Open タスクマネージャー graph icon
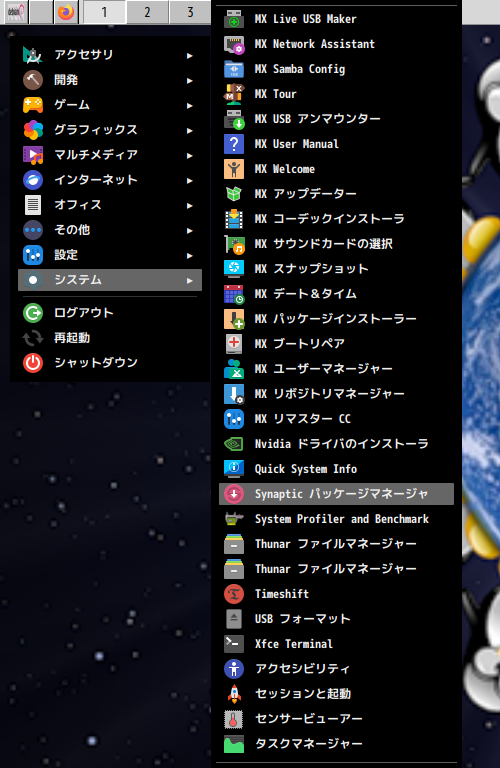This screenshot has width=500, height=768. [x=234, y=744]
